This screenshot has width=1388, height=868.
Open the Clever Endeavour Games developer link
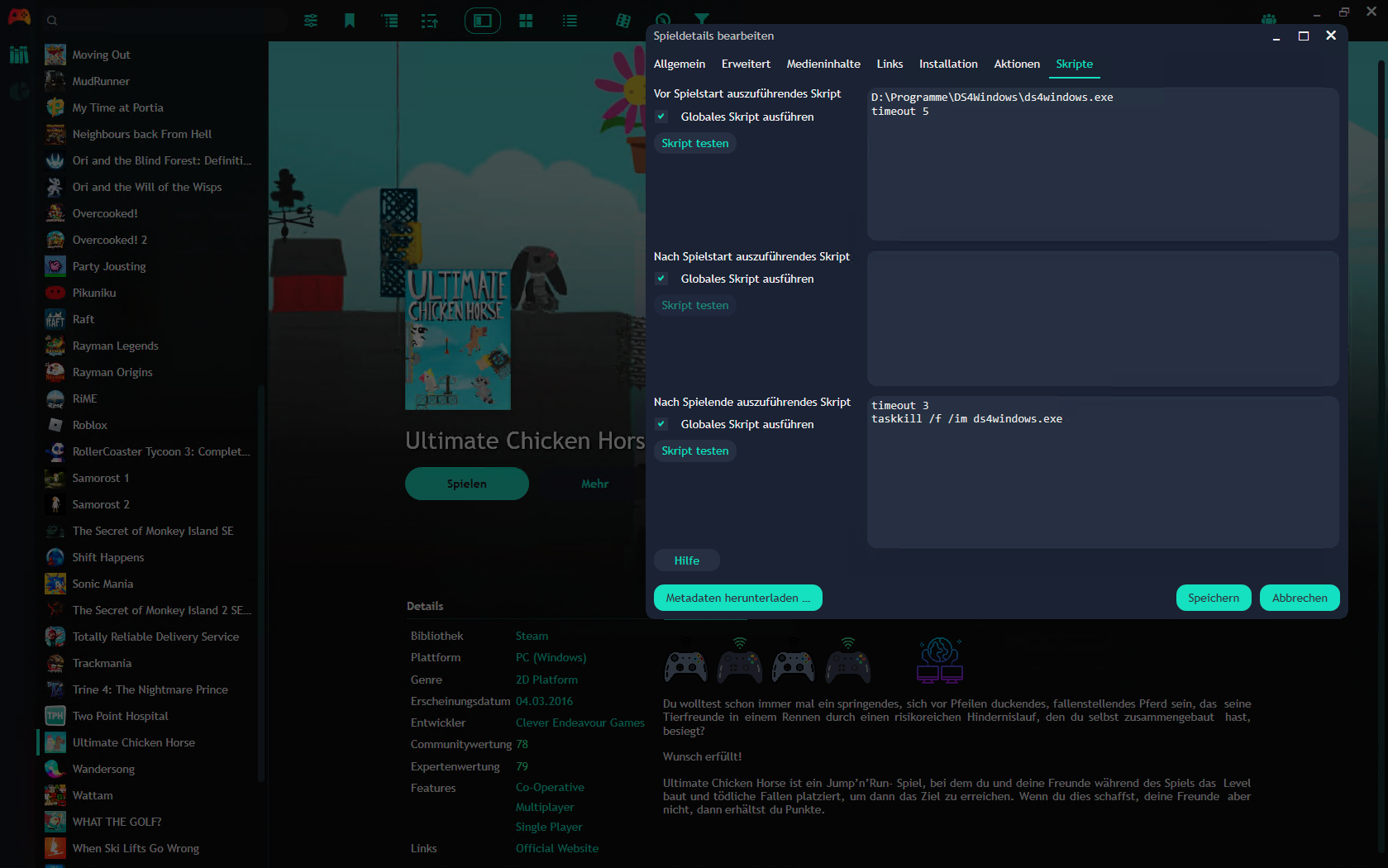[x=580, y=723]
